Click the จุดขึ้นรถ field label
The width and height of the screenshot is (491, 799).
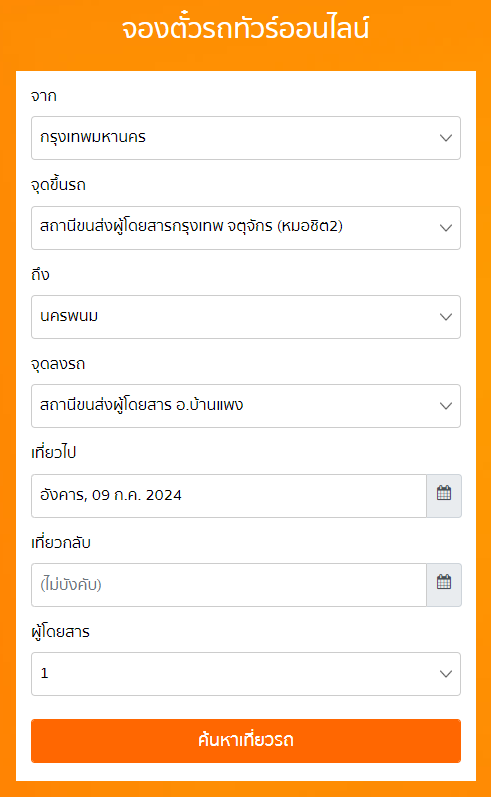pyautogui.click(x=58, y=184)
